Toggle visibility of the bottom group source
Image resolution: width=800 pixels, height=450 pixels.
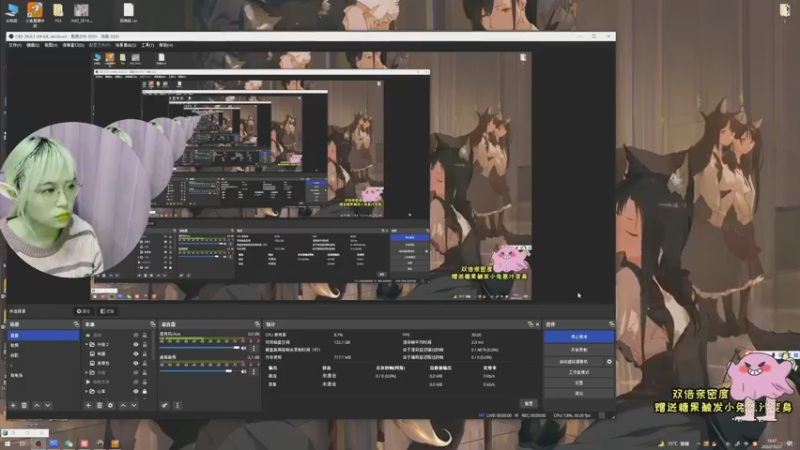click(136, 391)
